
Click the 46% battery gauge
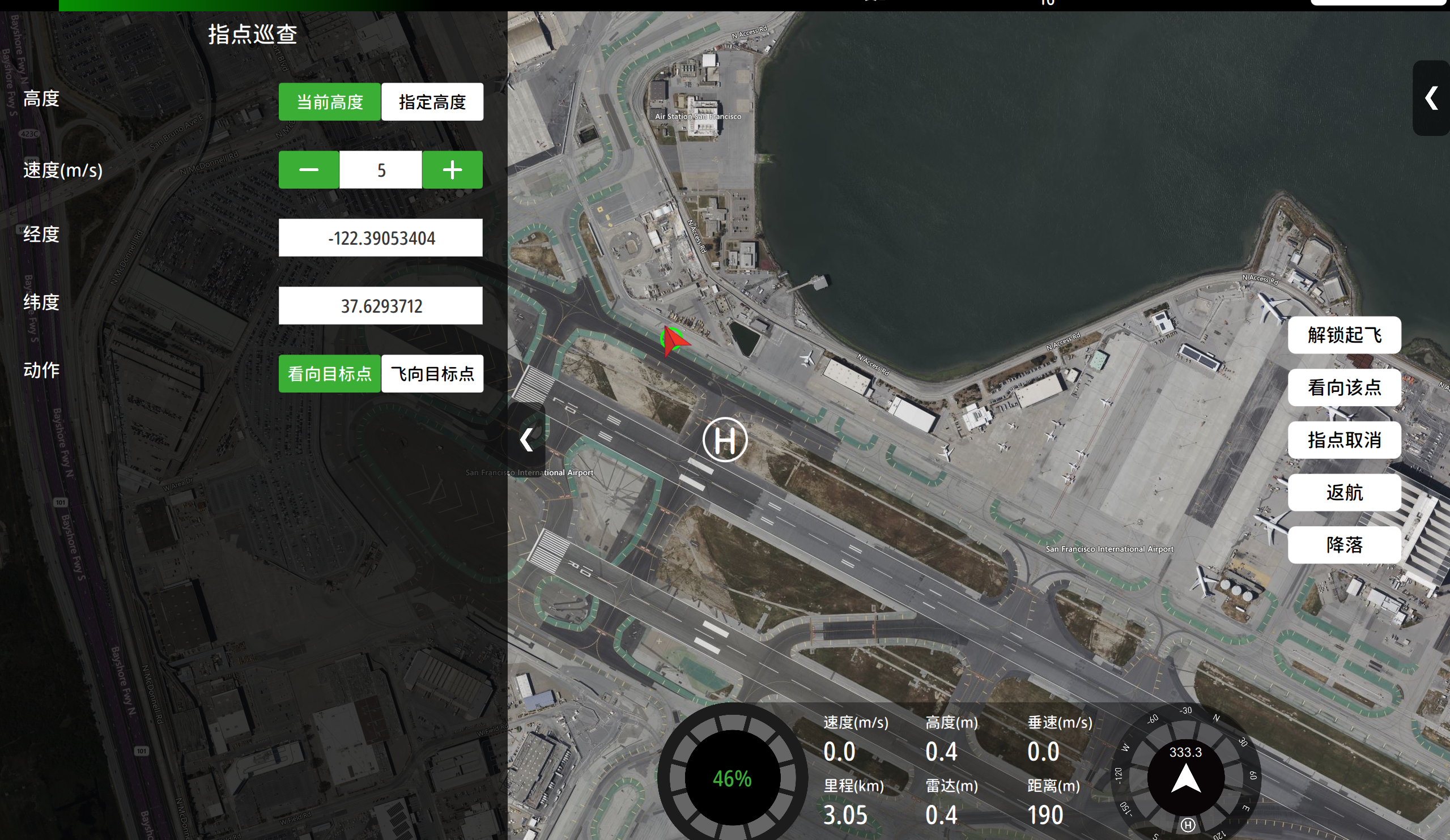pyautogui.click(x=732, y=778)
